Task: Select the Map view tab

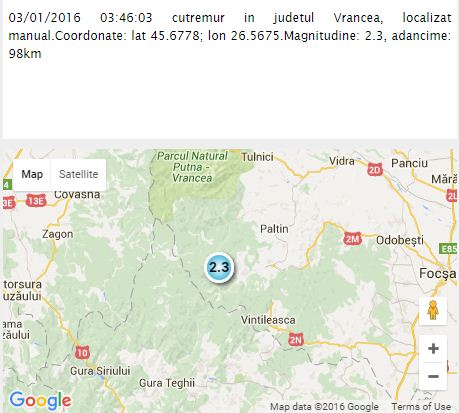Action: [32, 174]
